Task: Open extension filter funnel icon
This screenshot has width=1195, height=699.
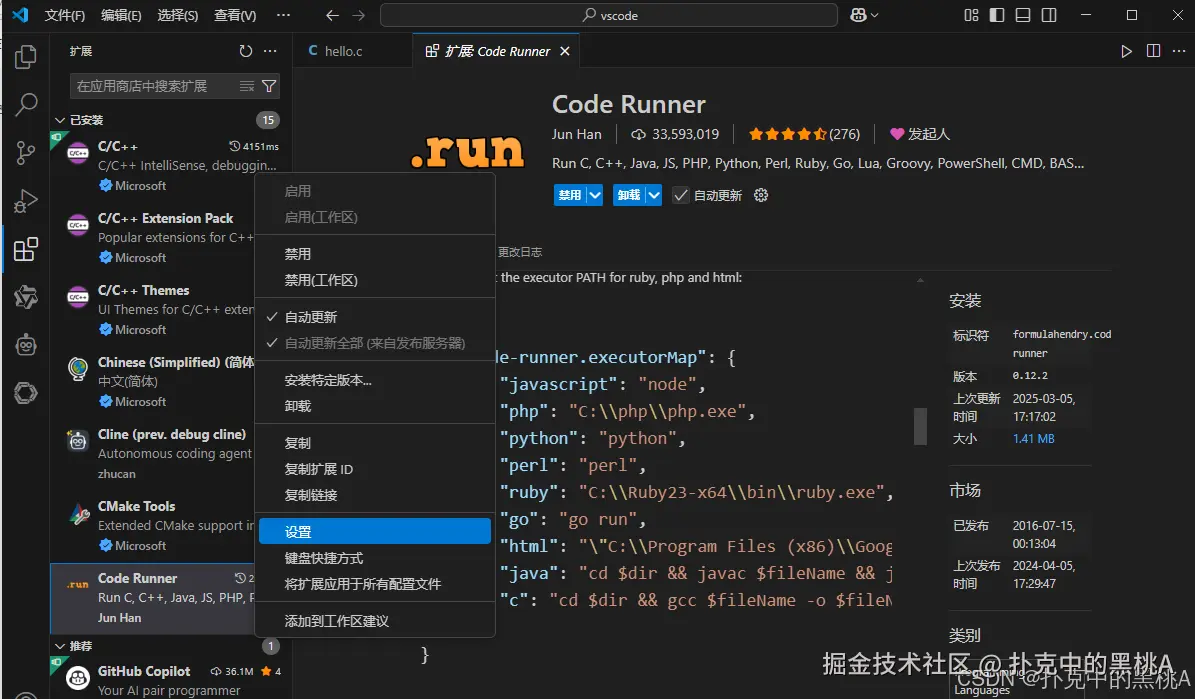Action: pos(268,86)
